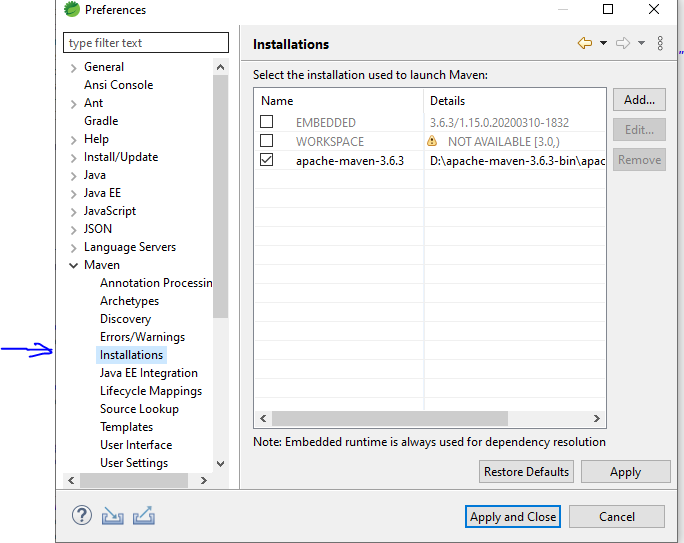Click the D:\apache-maven-3.6.3-bin path cell
The image size is (684, 543).
517,161
